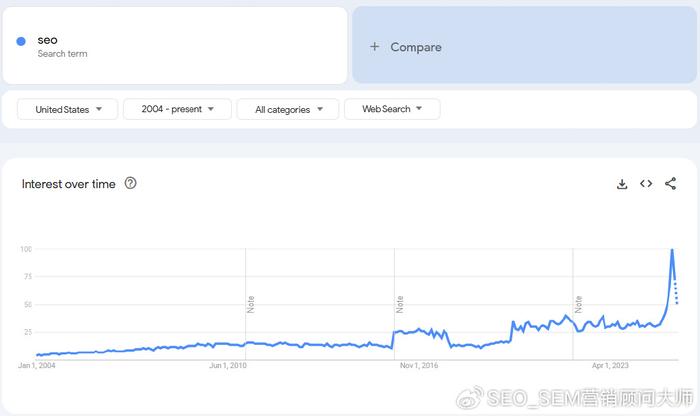Click the plus icon beside Compare
The width and height of the screenshot is (700, 416).
[374, 47]
